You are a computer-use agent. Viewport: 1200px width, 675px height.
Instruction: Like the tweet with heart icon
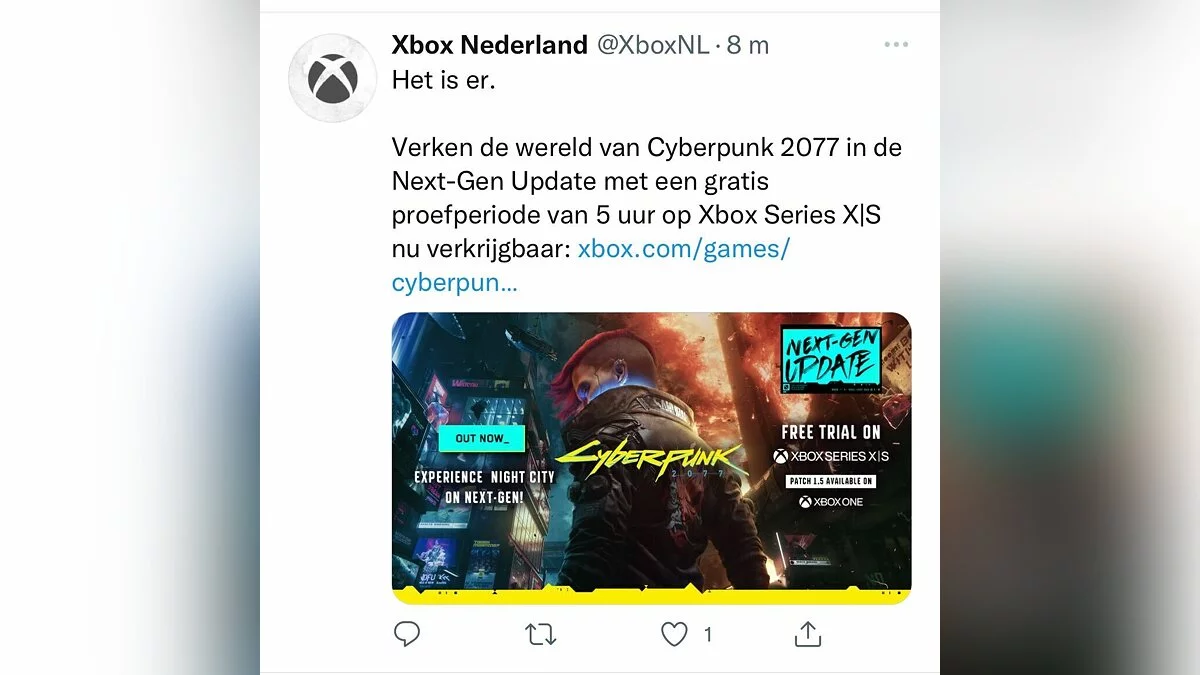(675, 634)
